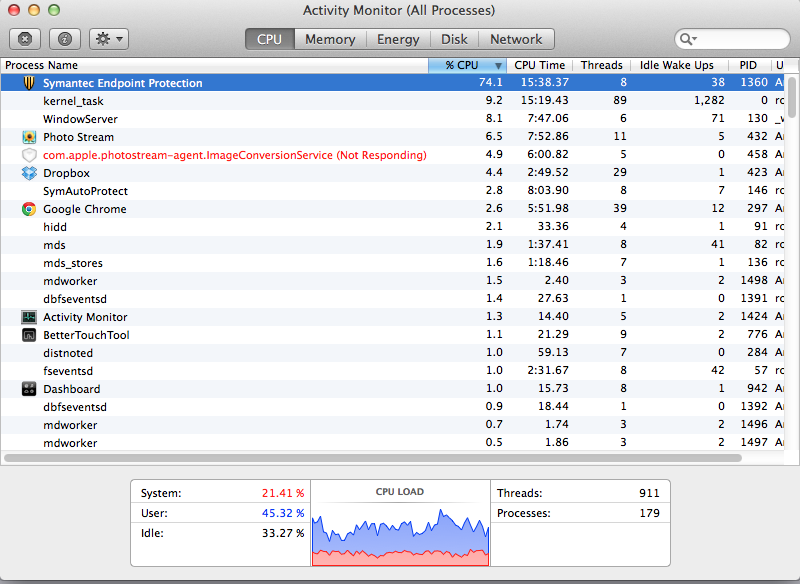Click the Google Chrome app icon

click(29, 209)
